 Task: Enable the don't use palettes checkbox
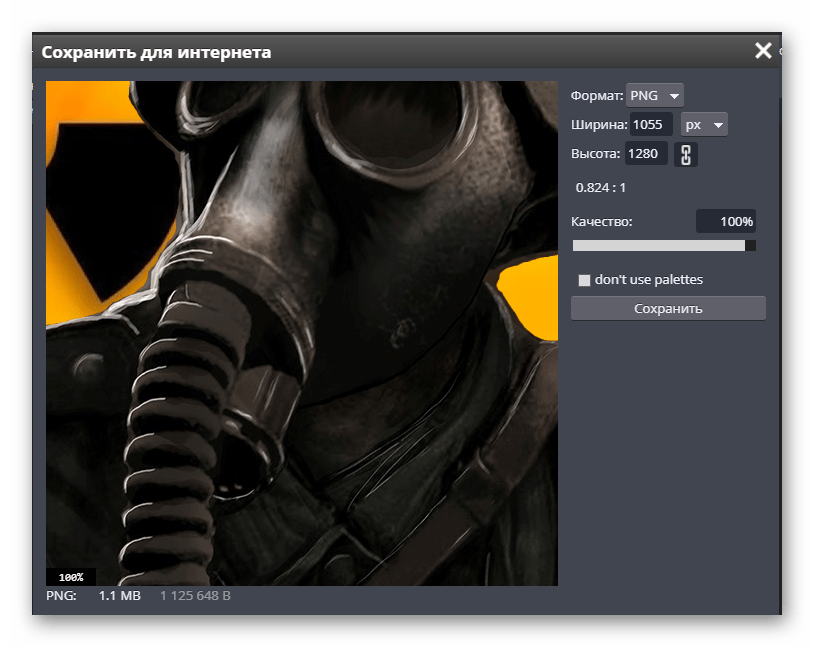[x=584, y=280]
